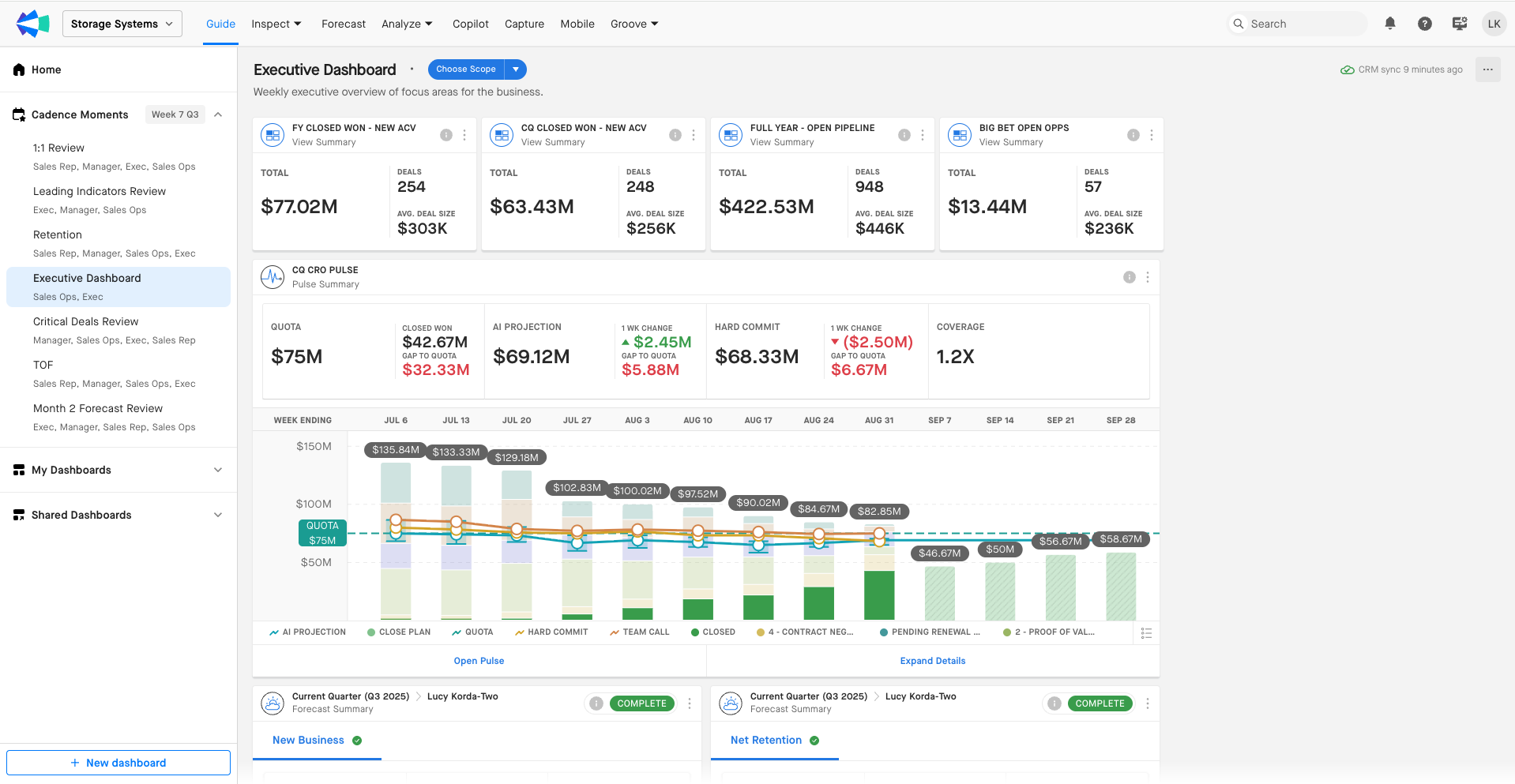Open the Choose Scope dropdown arrow

click(516, 69)
